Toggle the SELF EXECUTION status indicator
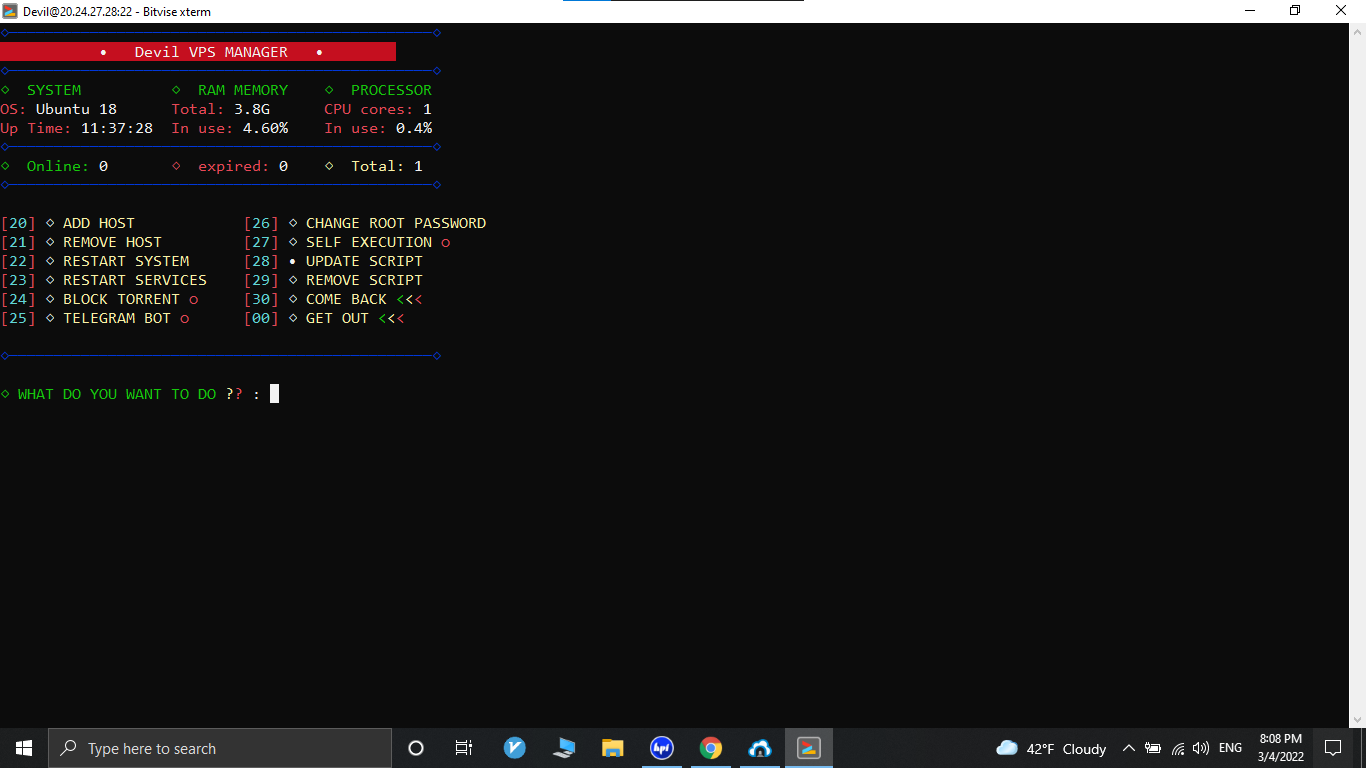This screenshot has width=1366, height=768. (444, 242)
